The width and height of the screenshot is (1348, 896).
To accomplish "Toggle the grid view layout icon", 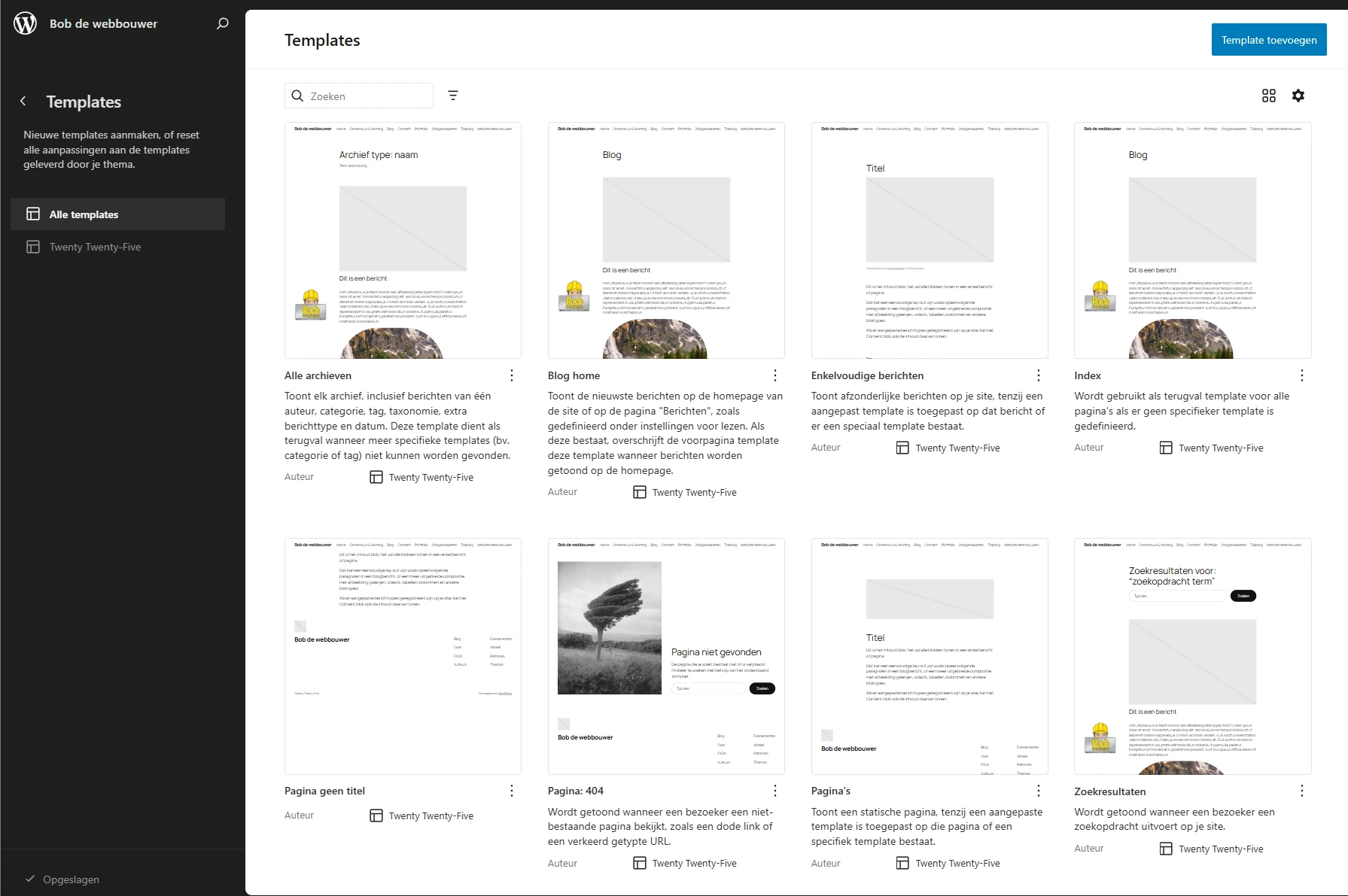I will point(1270,96).
